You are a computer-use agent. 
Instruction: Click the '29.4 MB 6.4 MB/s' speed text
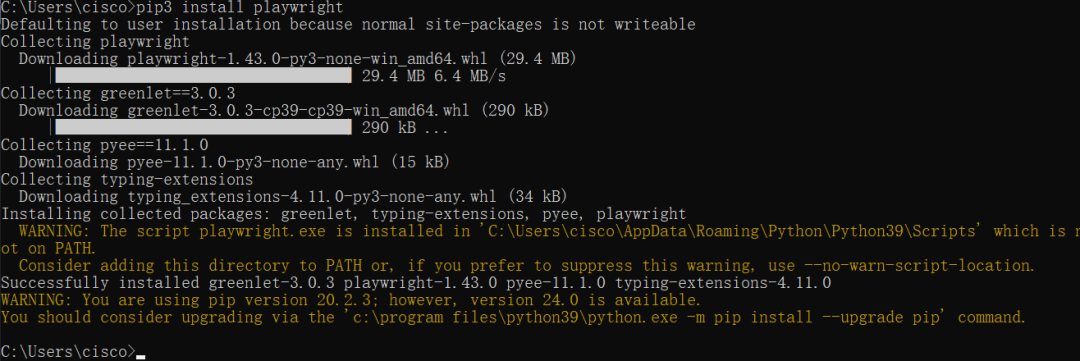[x=434, y=76]
